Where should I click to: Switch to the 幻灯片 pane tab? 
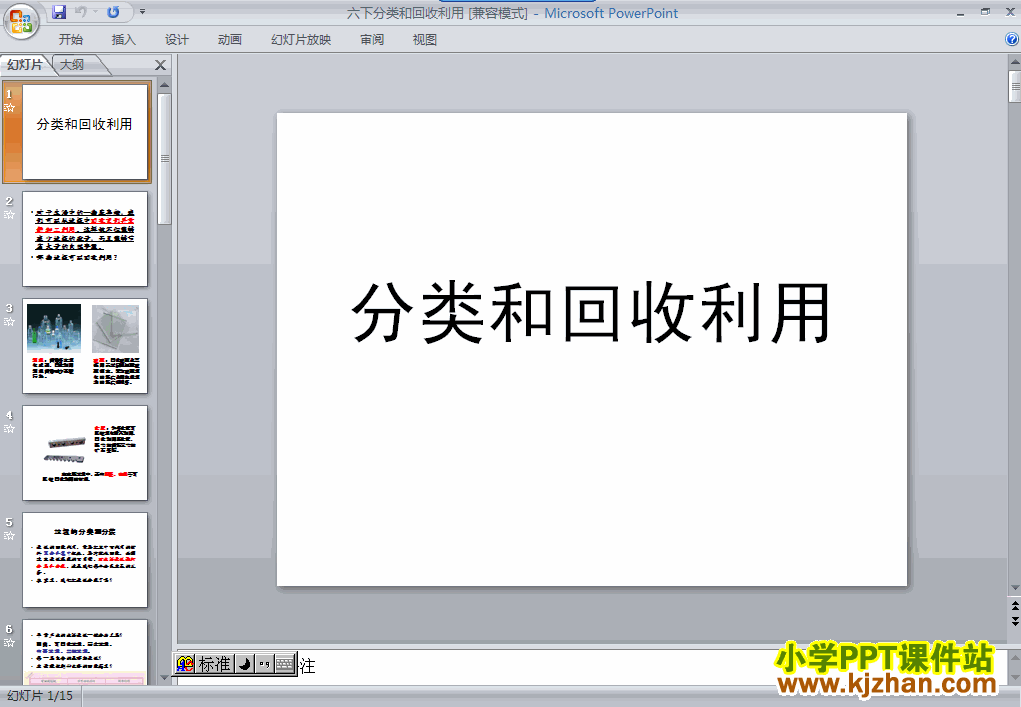25,64
